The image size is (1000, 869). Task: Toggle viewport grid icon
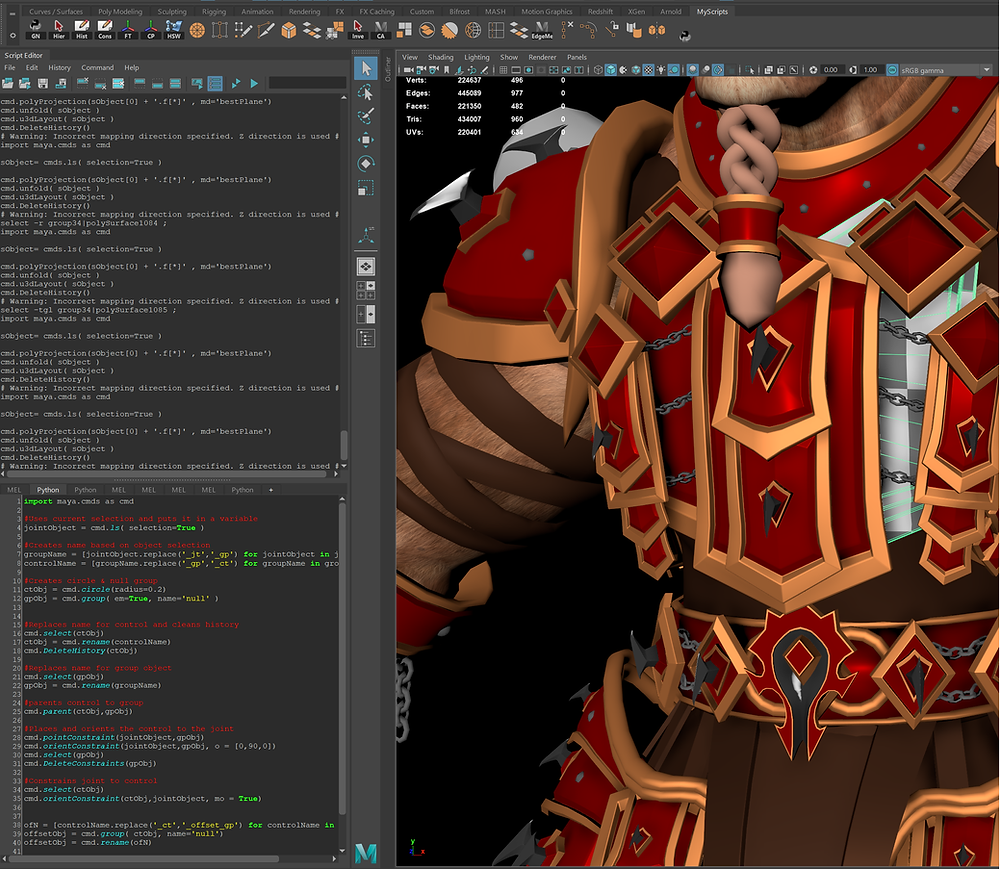pyautogui.click(x=503, y=69)
